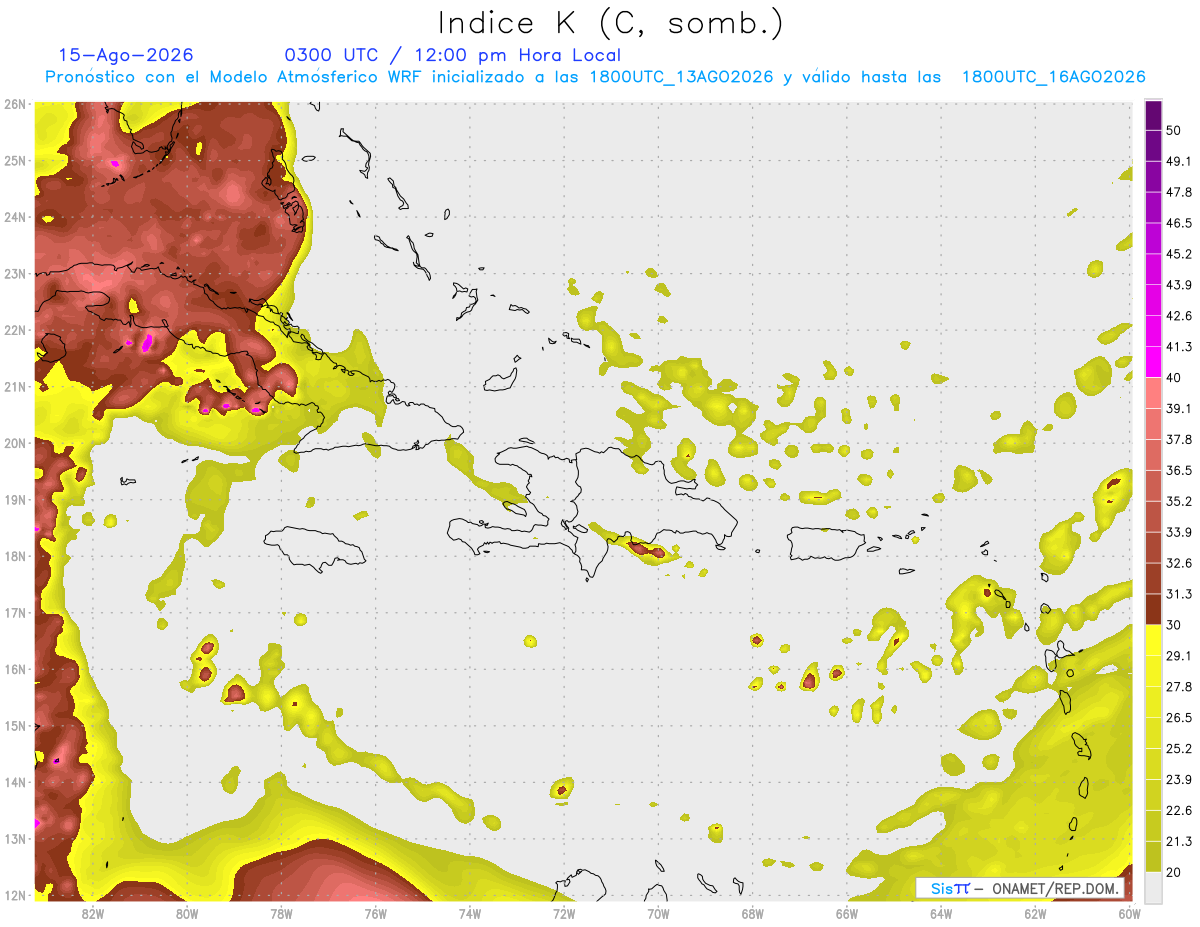Click the '23.9' colorbar value
This screenshot has width=1200, height=927.
click(1179, 779)
